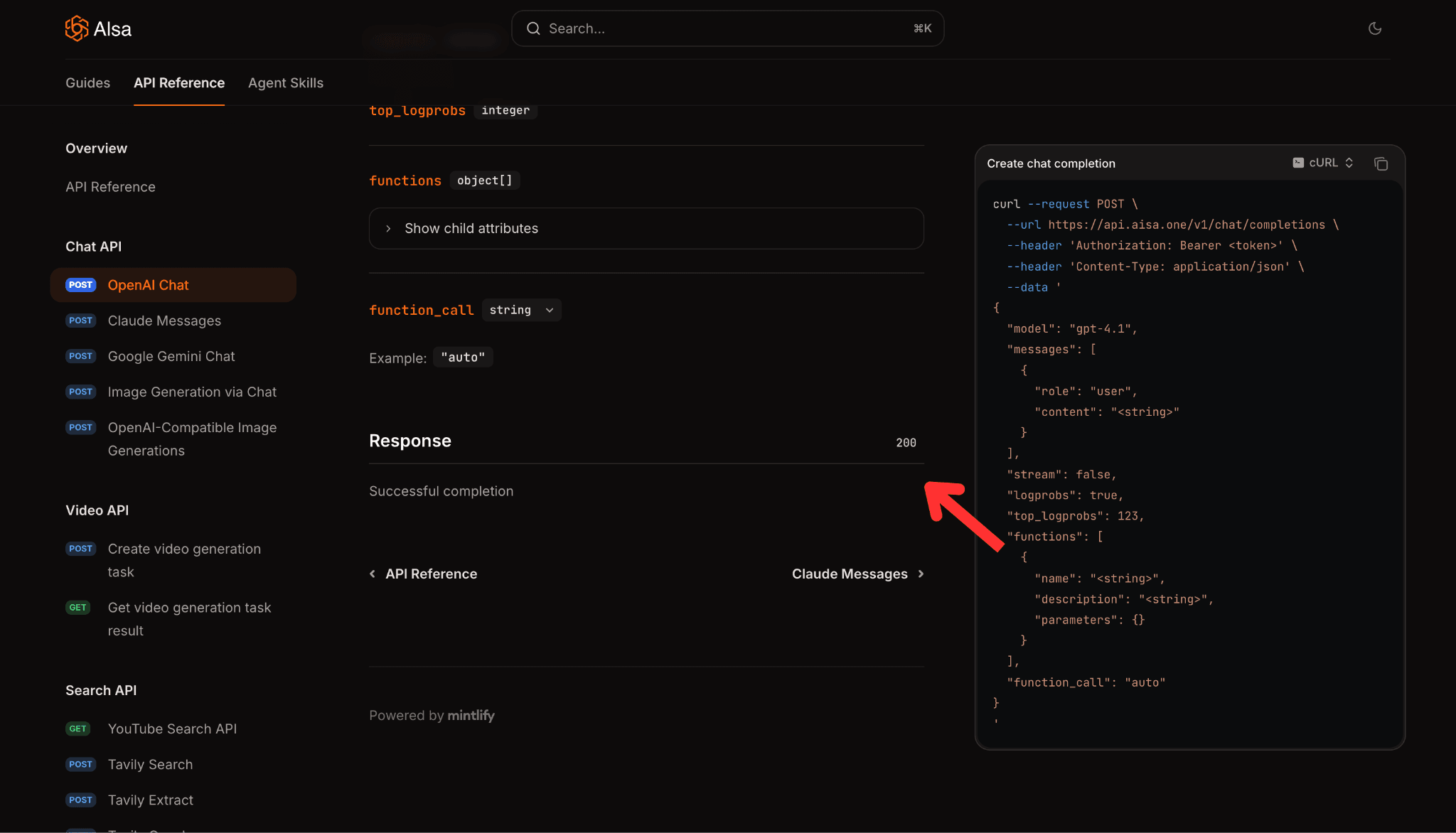The image size is (1456, 833).
Task: Click POST badge next to Claude Messages
Action: pyautogui.click(x=80, y=321)
